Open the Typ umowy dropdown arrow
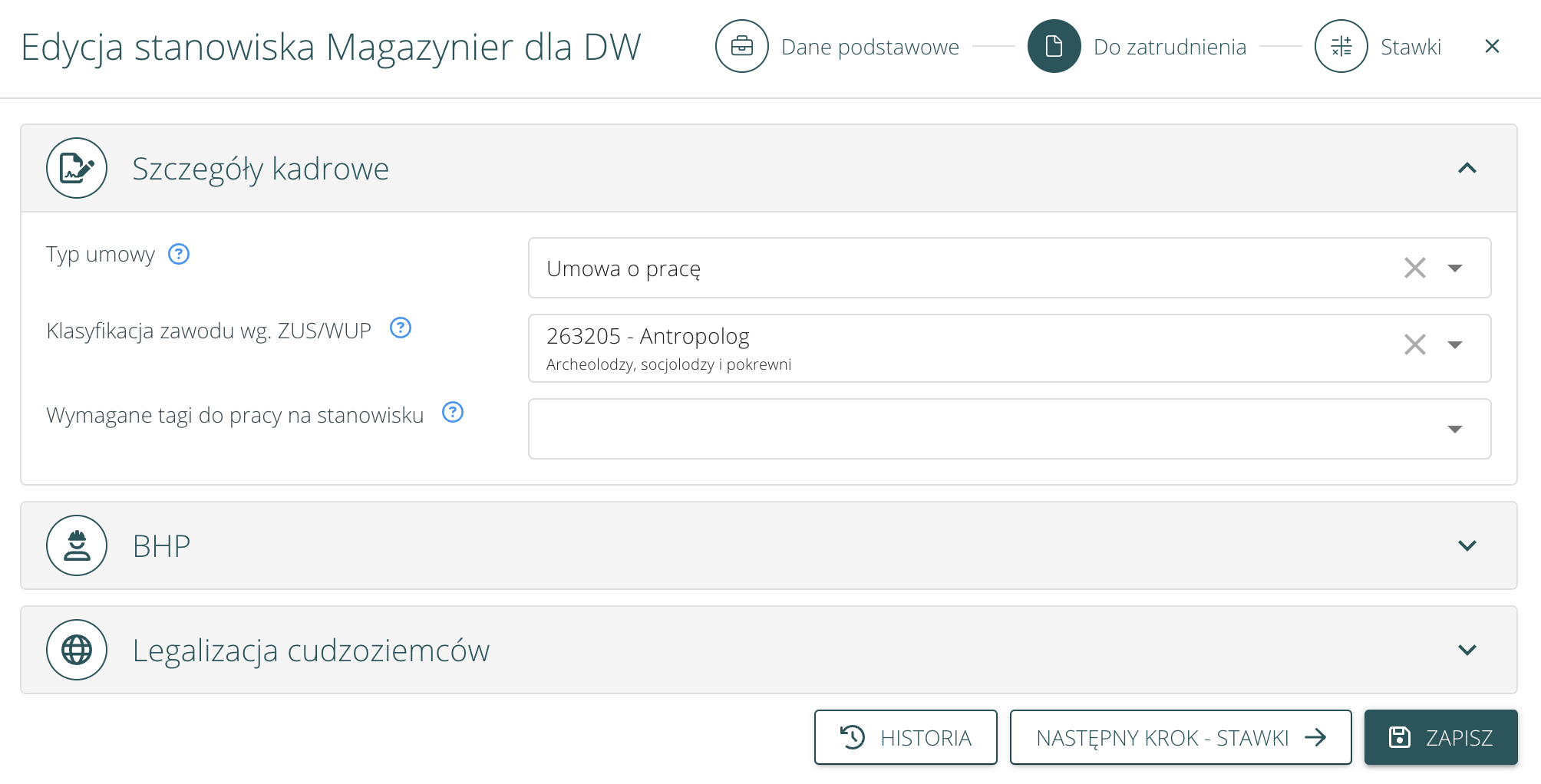 coord(1454,268)
